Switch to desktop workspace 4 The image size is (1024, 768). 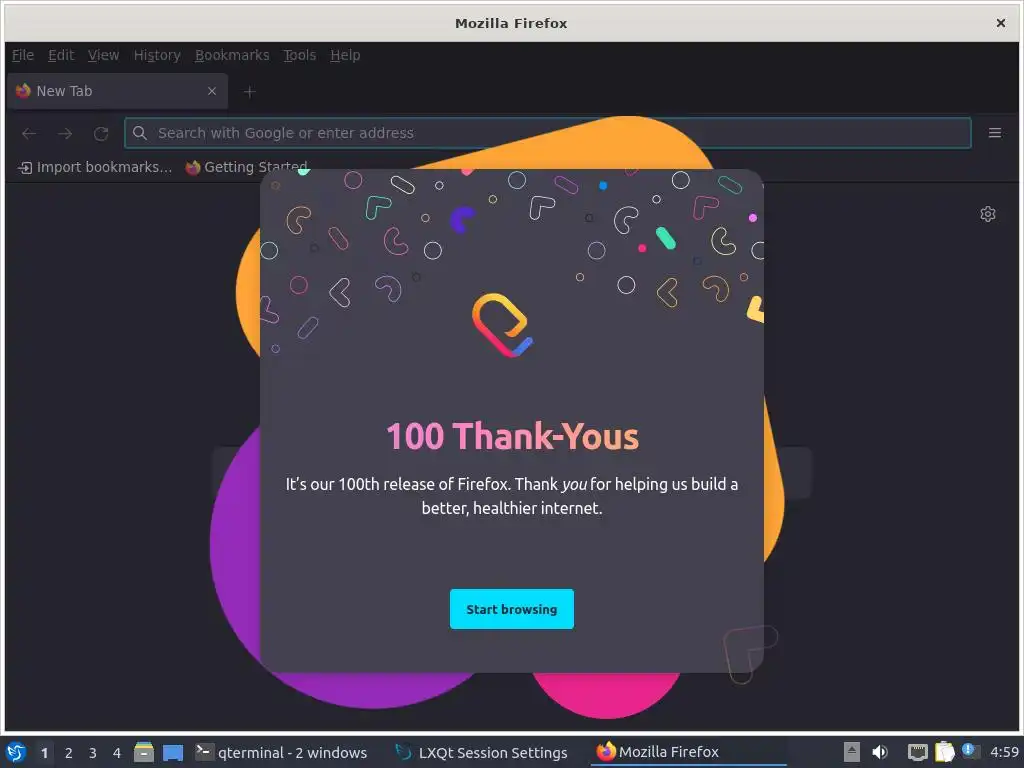[x=117, y=752]
